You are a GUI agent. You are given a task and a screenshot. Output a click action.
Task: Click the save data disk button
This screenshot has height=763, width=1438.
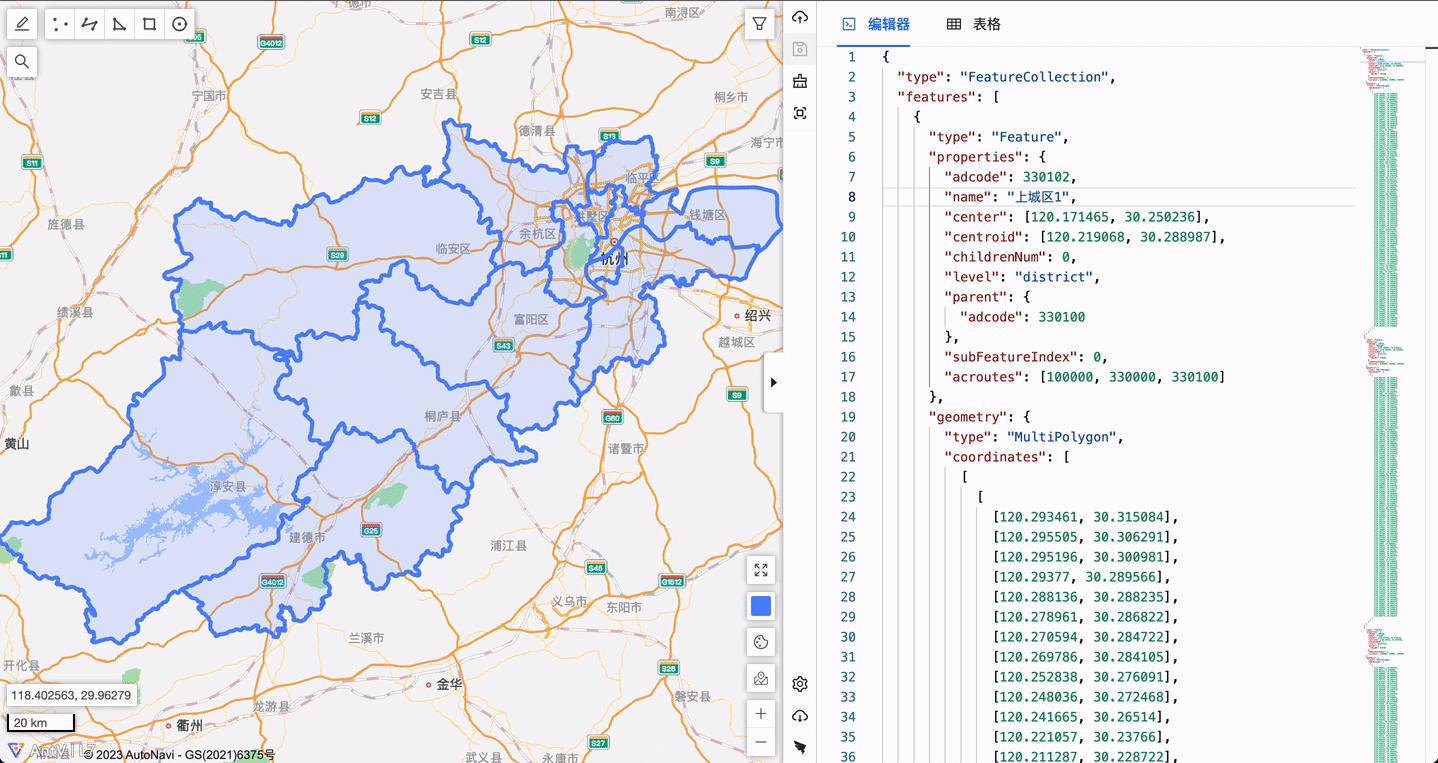point(799,49)
